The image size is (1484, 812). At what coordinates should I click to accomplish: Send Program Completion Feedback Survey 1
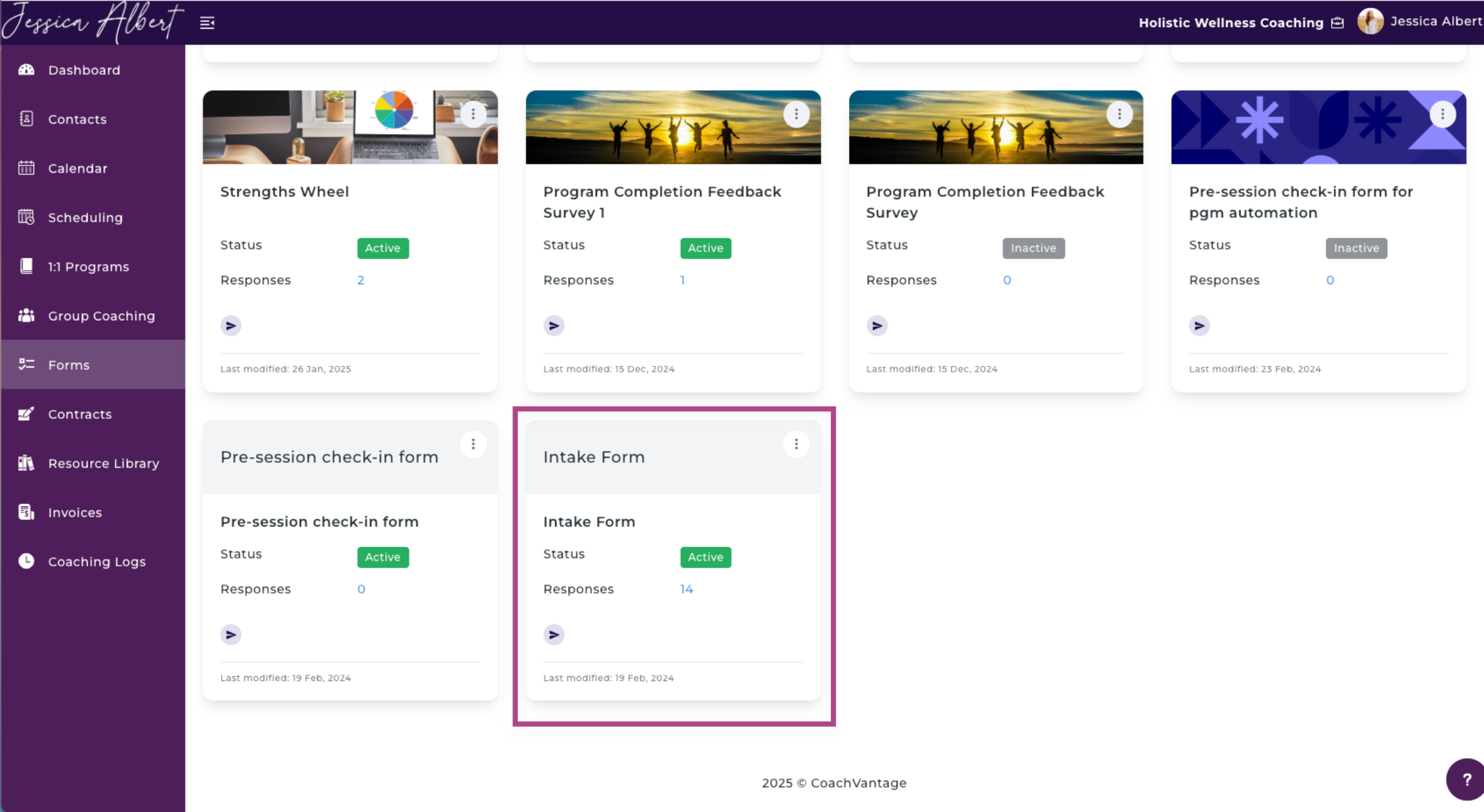click(x=554, y=326)
